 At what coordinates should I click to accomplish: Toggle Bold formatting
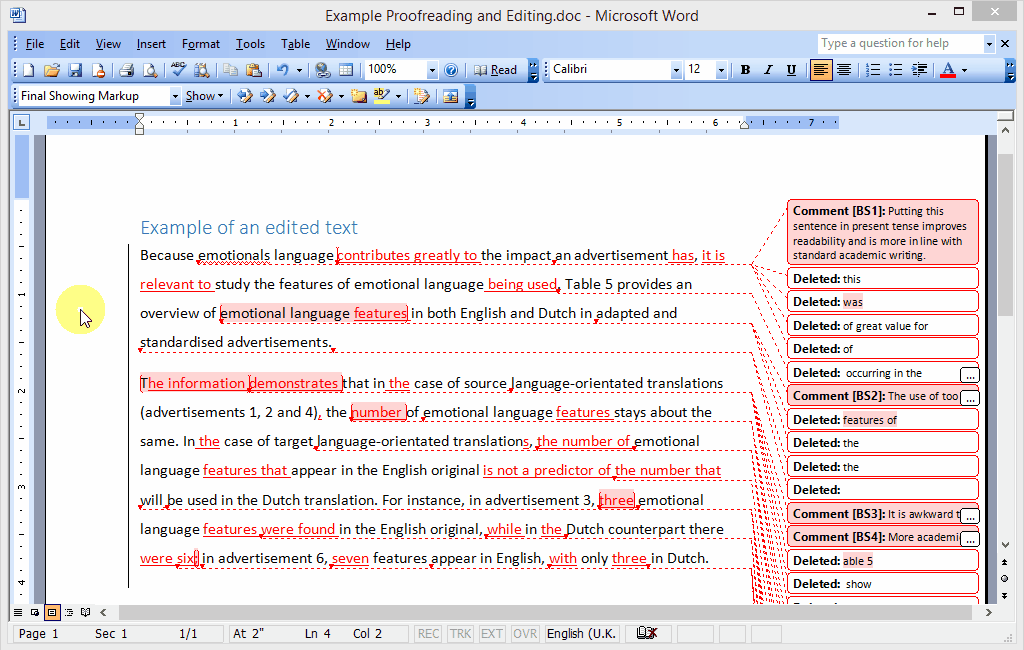click(745, 70)
